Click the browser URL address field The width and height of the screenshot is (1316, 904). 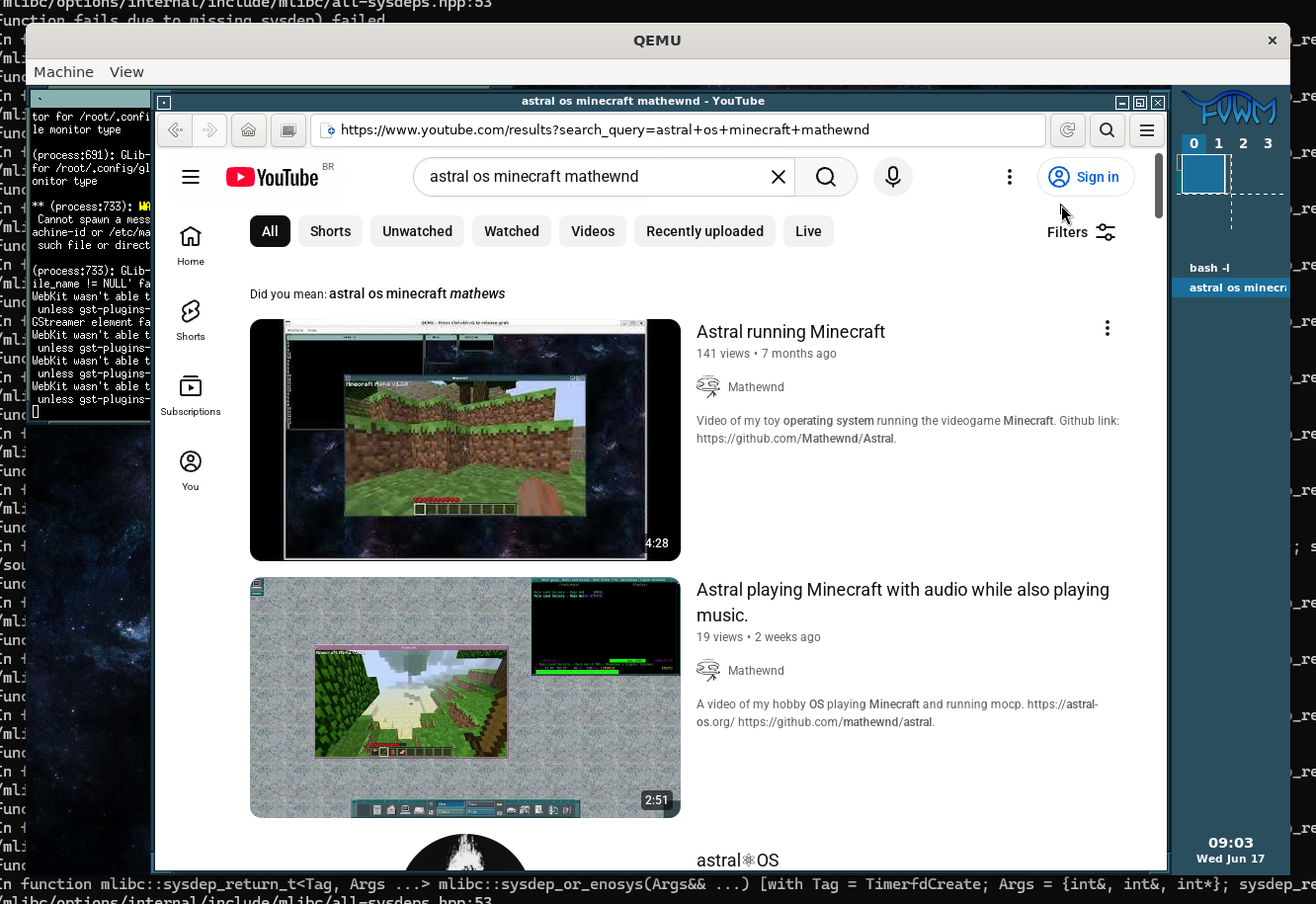pyautogui.click(x=678, y=130)
